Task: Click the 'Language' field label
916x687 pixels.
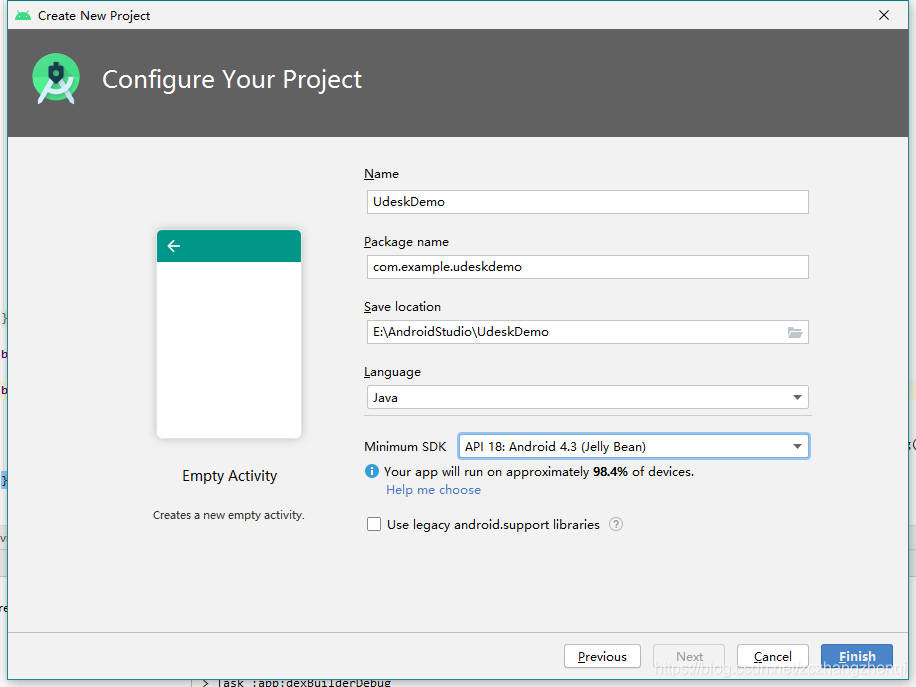Action: point(393,372)
